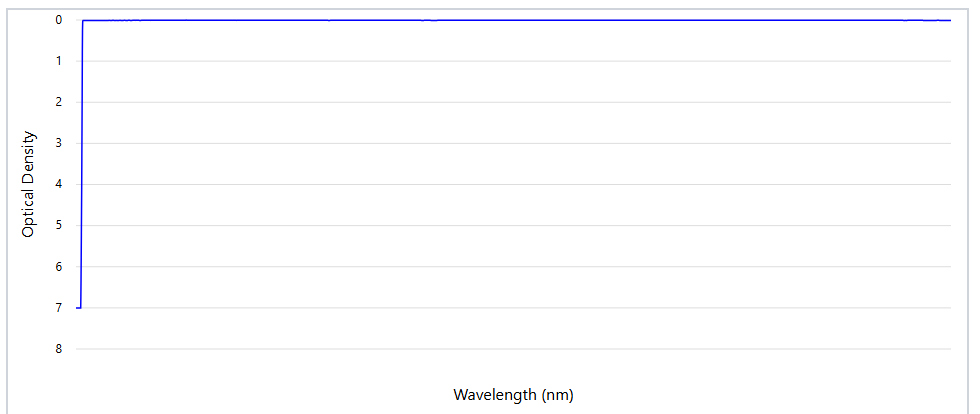Viewport: 980px width, 414px height.
Task: Click the right end of the blue curve
Action: tap(949, 21)
